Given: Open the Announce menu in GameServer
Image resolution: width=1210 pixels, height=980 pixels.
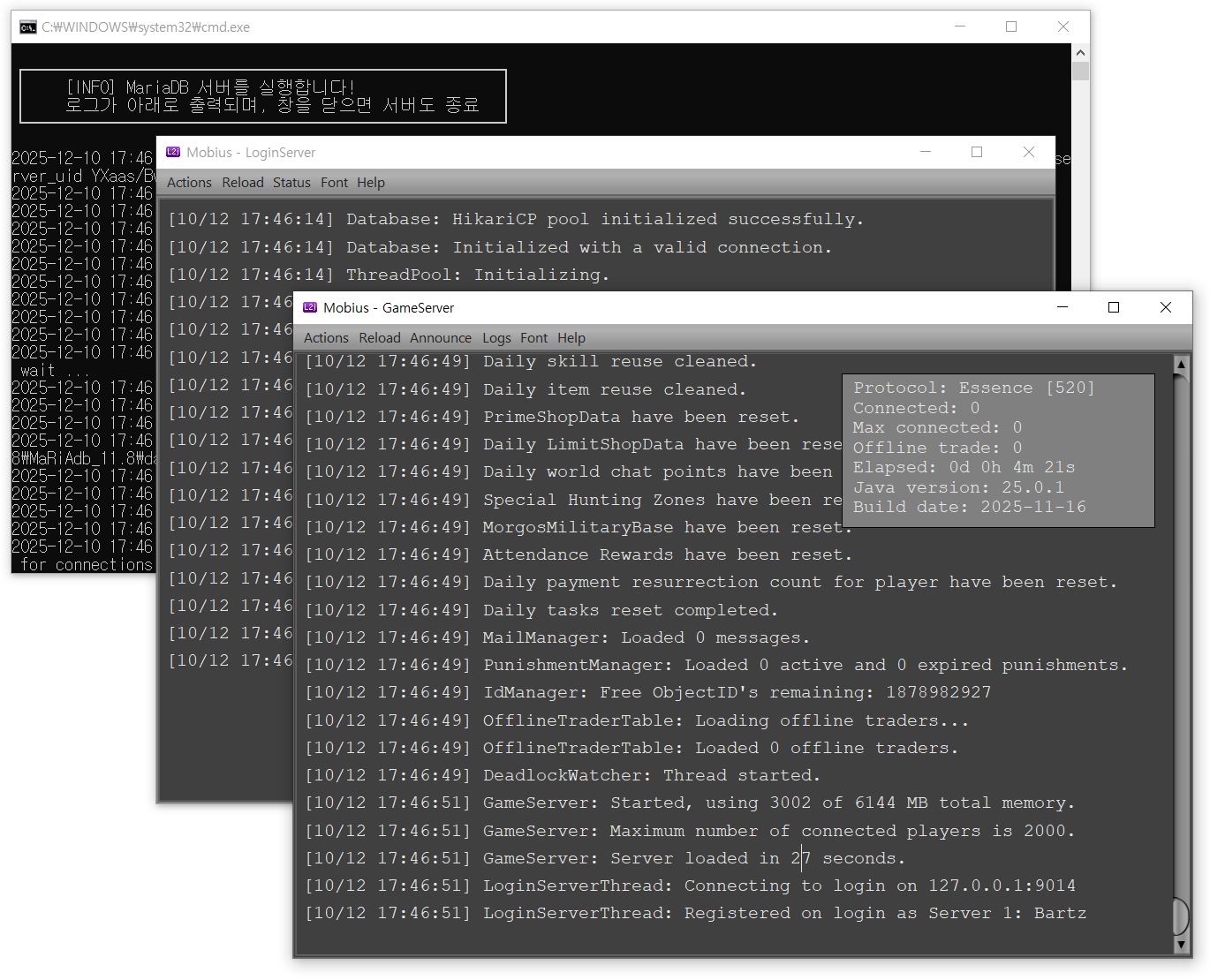Looking at the screenshot, I should [x=440, y=337].
